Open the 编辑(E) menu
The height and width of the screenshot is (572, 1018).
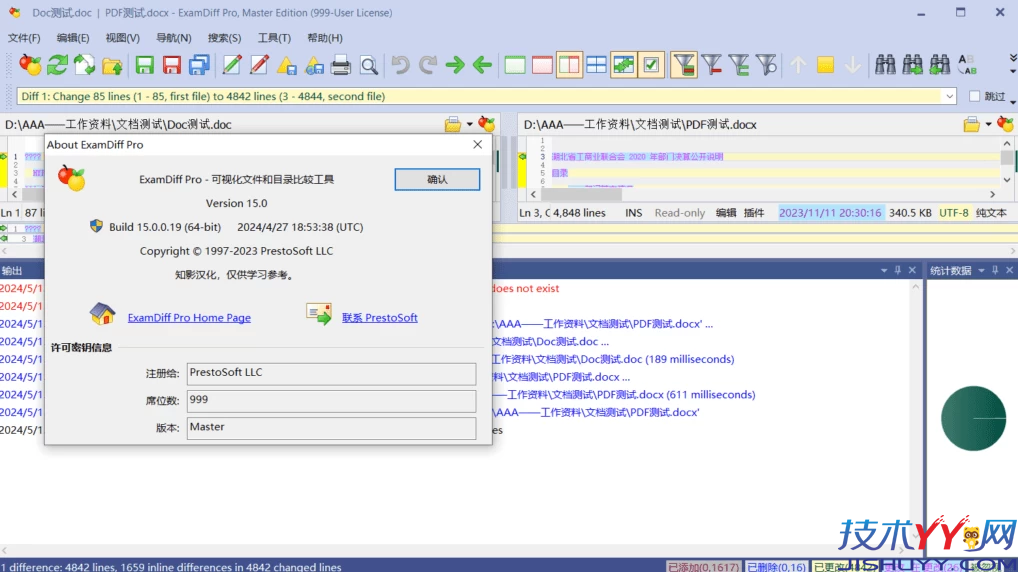(73, 38)
